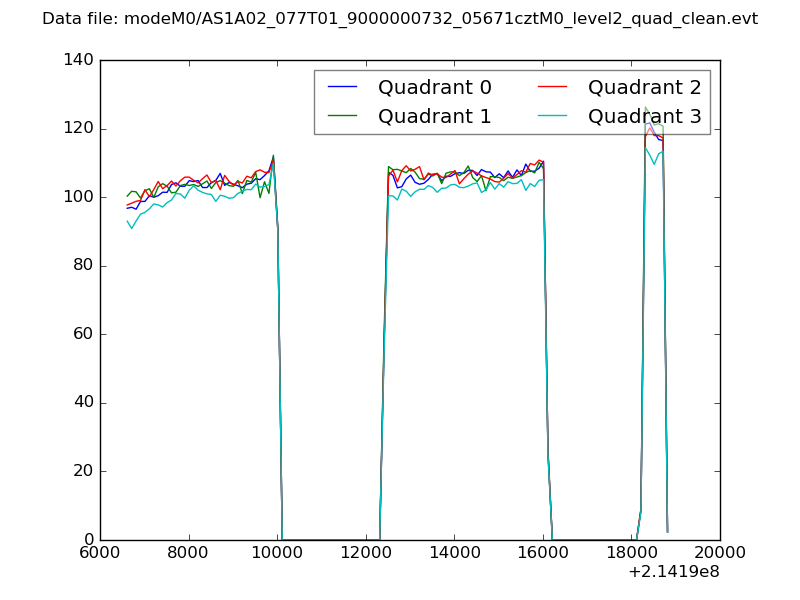This screenshot has width=800, height=600.
Task: Click the 20000 tick label on x-axis
Action: [720, 553]
